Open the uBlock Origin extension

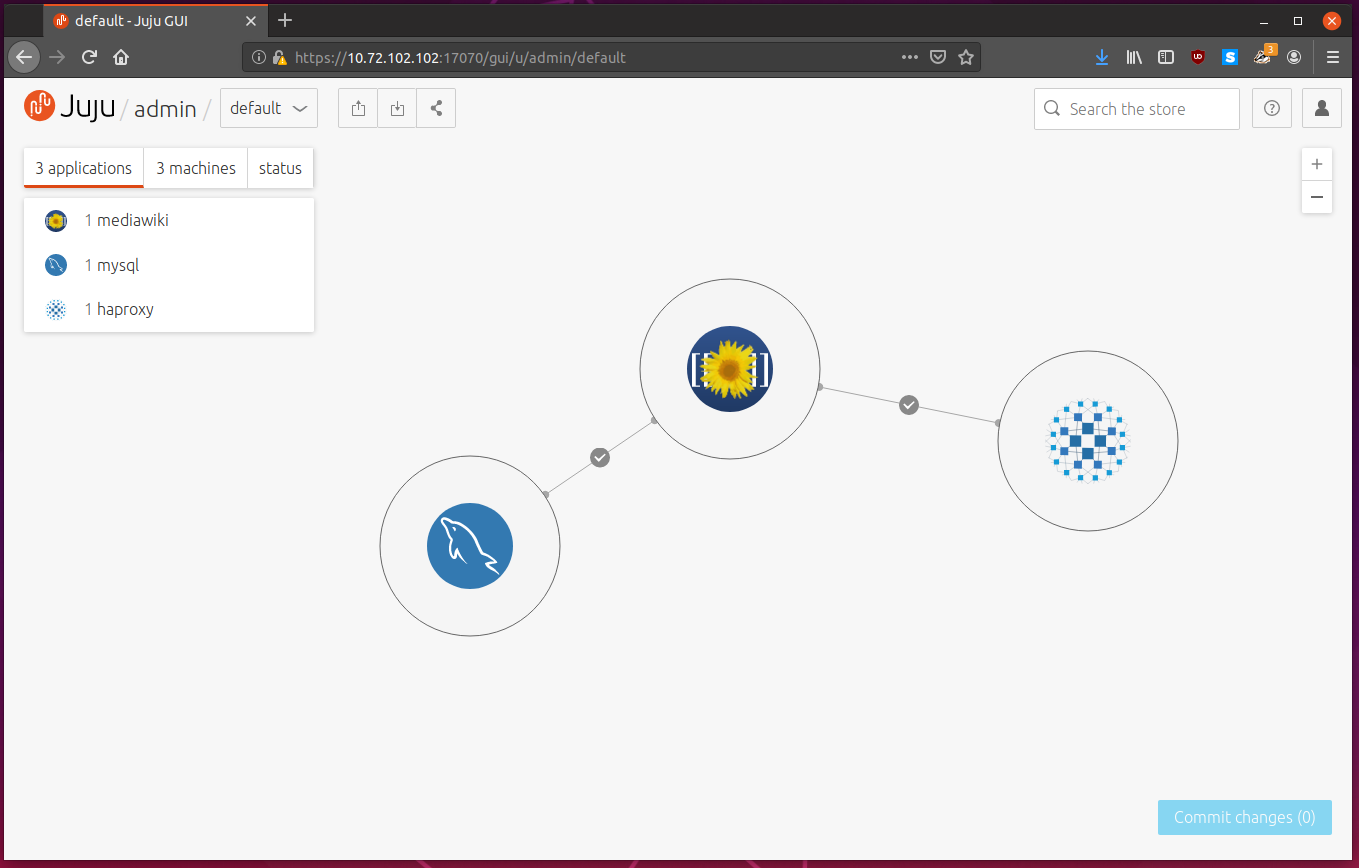click(x=1198, y=57)
